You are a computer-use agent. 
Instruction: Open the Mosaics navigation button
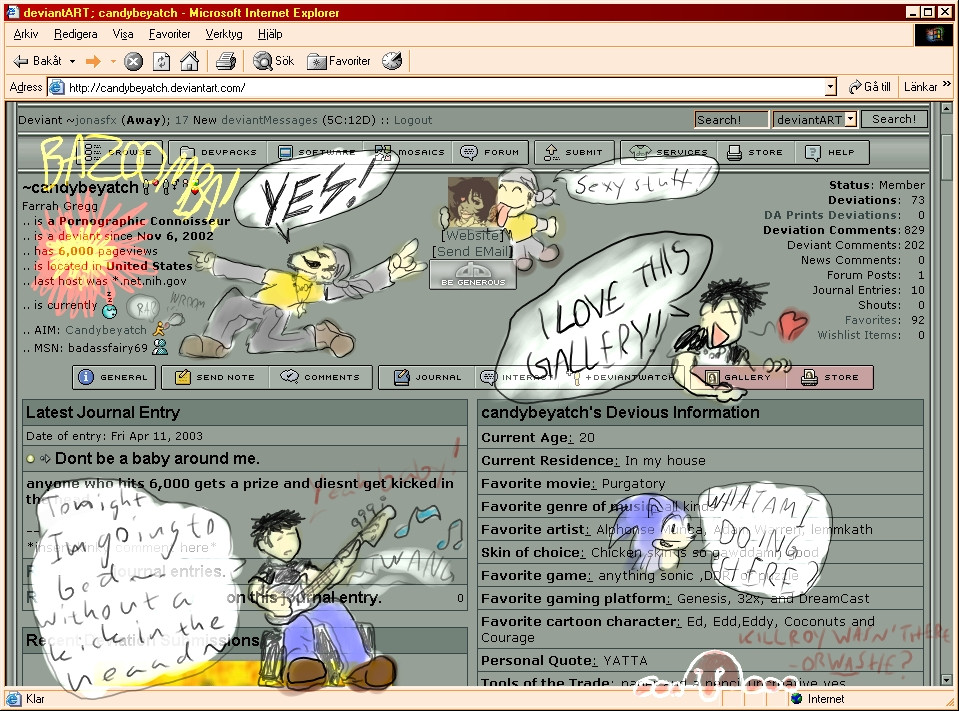(410, 152)
